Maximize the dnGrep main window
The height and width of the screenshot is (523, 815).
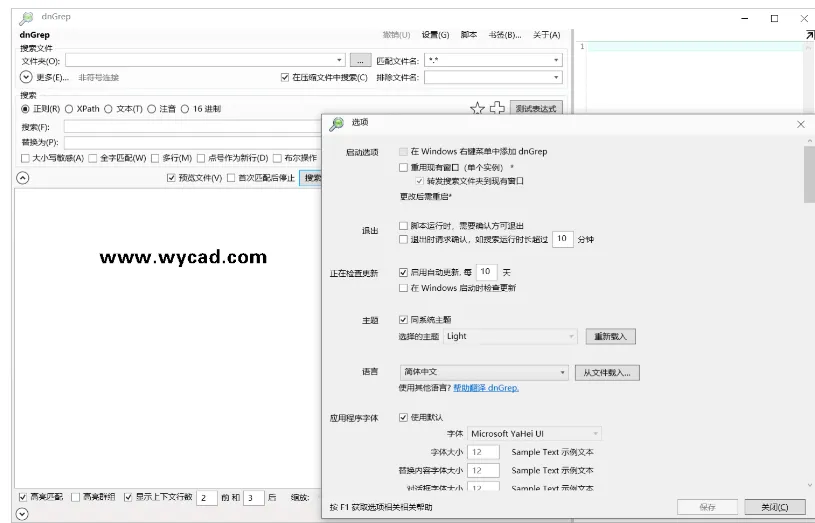tap(774, 18)
